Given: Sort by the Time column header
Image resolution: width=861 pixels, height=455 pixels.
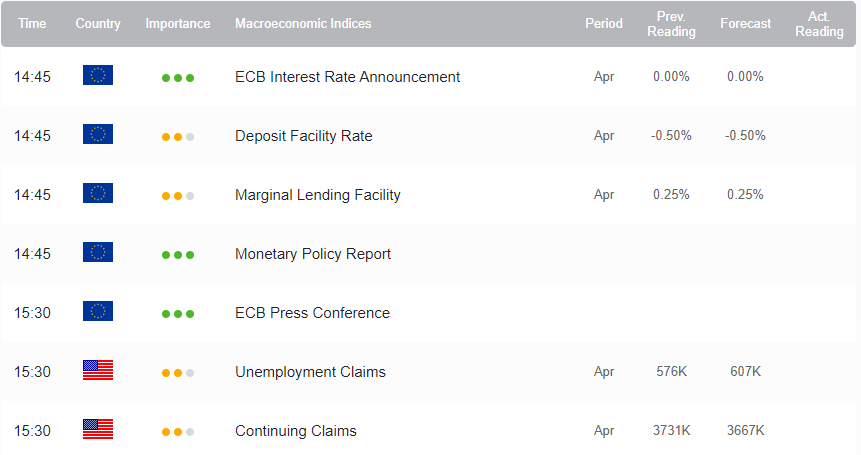Looking at the screenshot, I should (x=32, y=24).
